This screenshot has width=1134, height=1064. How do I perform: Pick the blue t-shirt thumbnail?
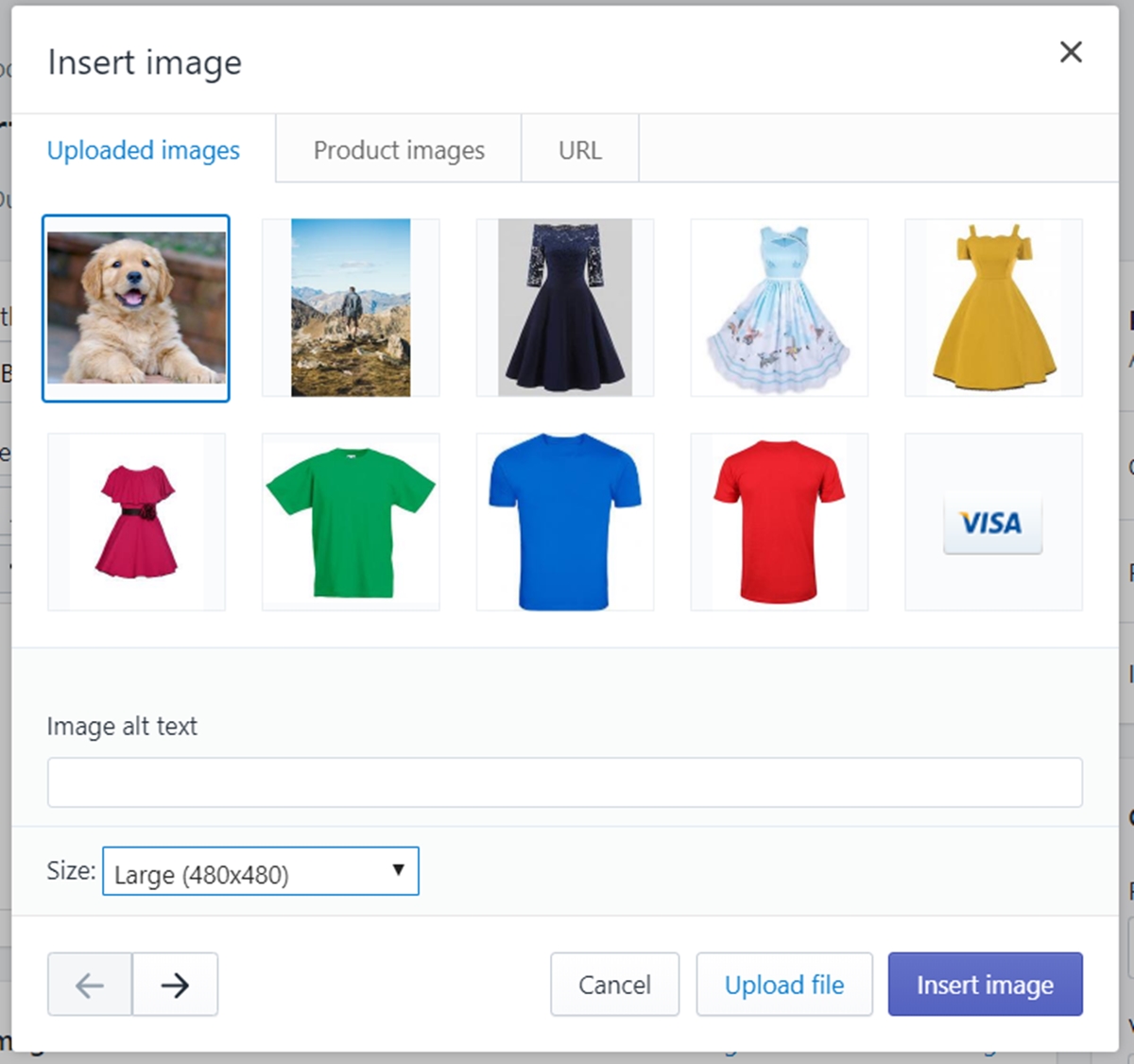coord(565,522)
